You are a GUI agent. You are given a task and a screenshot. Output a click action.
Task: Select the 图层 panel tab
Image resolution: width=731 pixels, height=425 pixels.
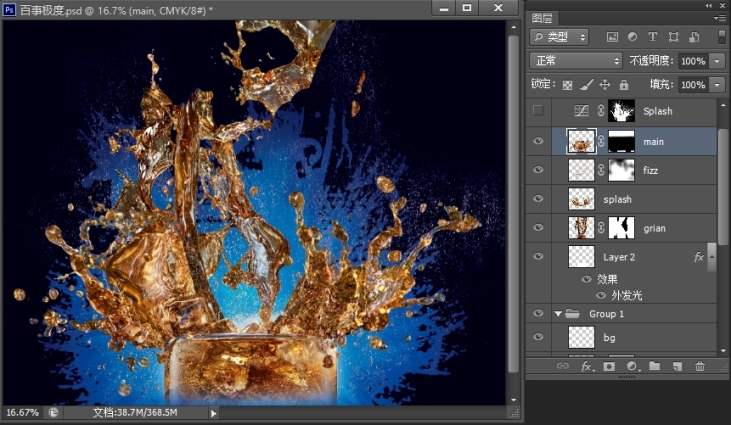[x=542, y=18]
